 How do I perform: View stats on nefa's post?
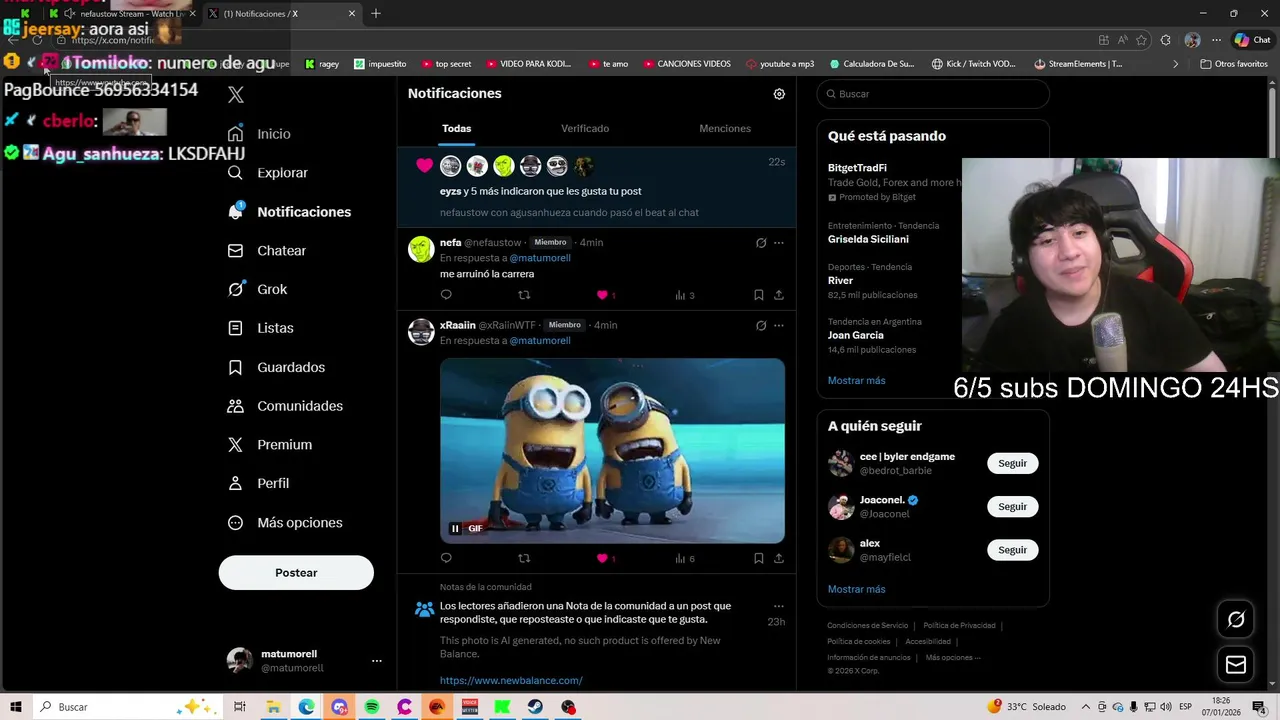tap(685, 295)
